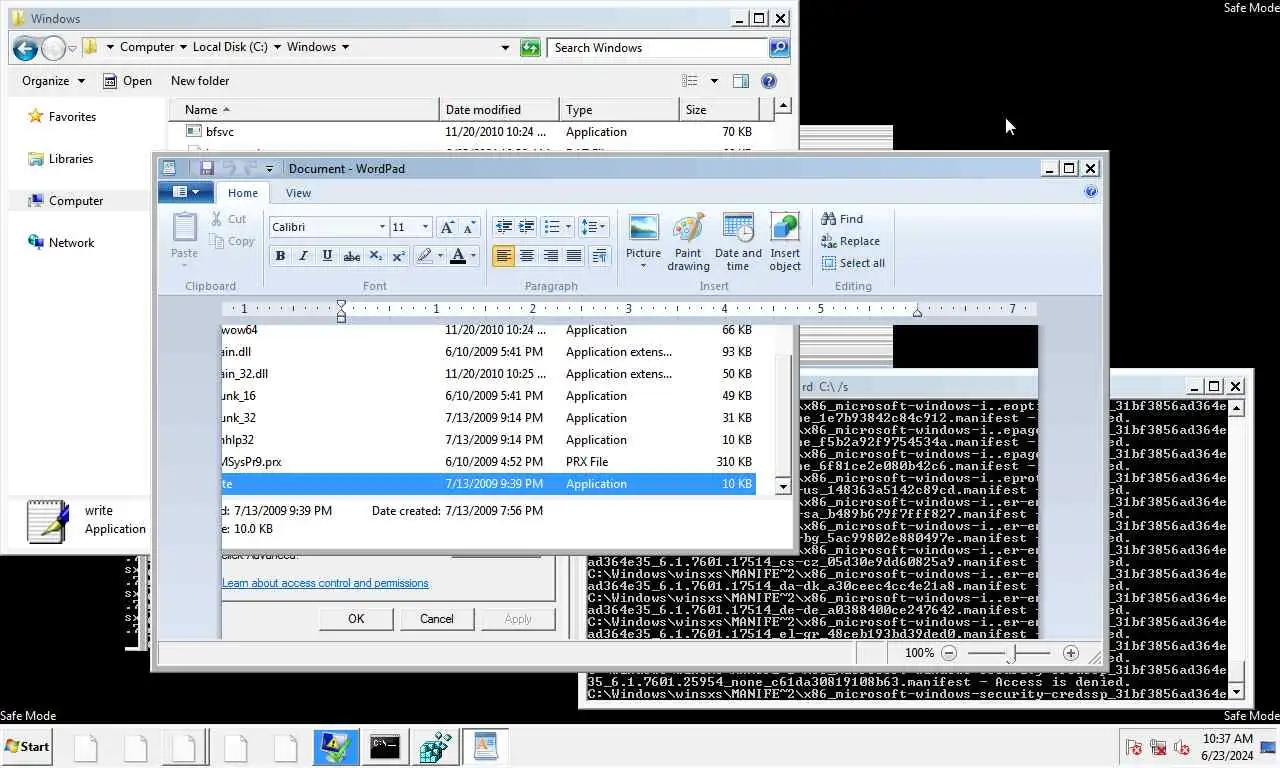The image size is (1280, 768).
Task: Click the Insert object icon
Action: pos(785,241)
